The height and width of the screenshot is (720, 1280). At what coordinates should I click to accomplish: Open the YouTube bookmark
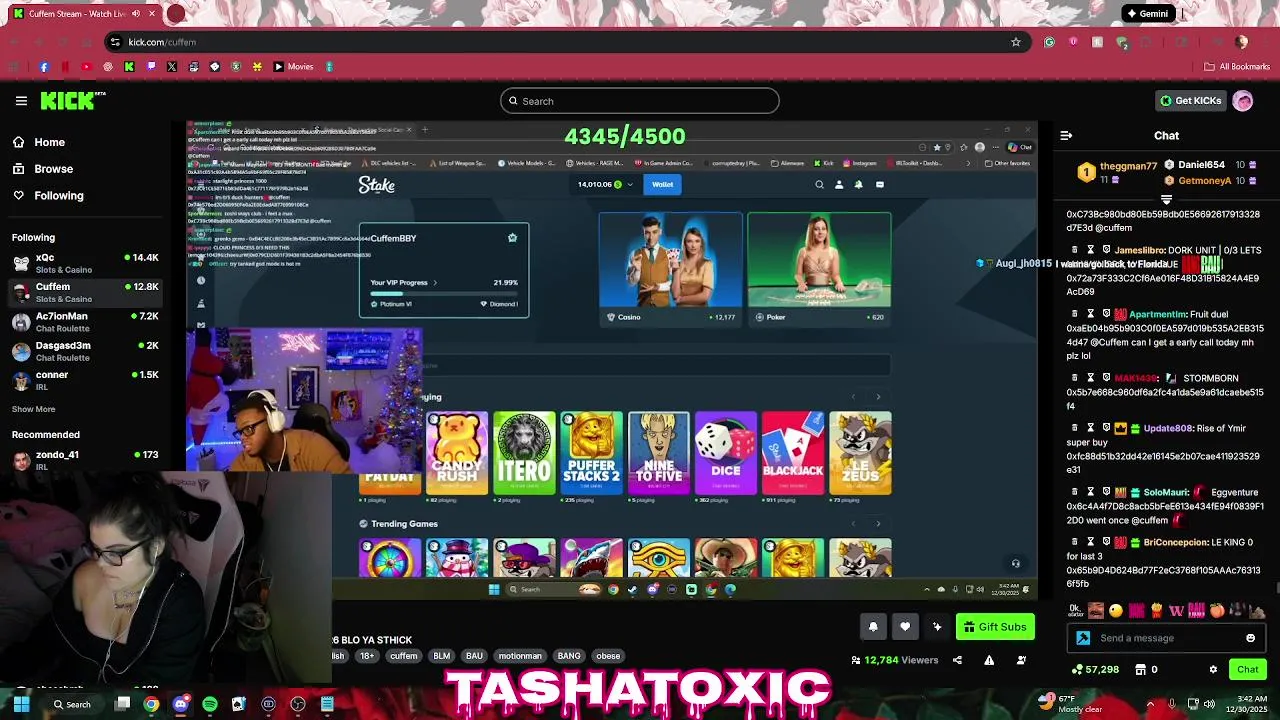click(x=86, y=67)
